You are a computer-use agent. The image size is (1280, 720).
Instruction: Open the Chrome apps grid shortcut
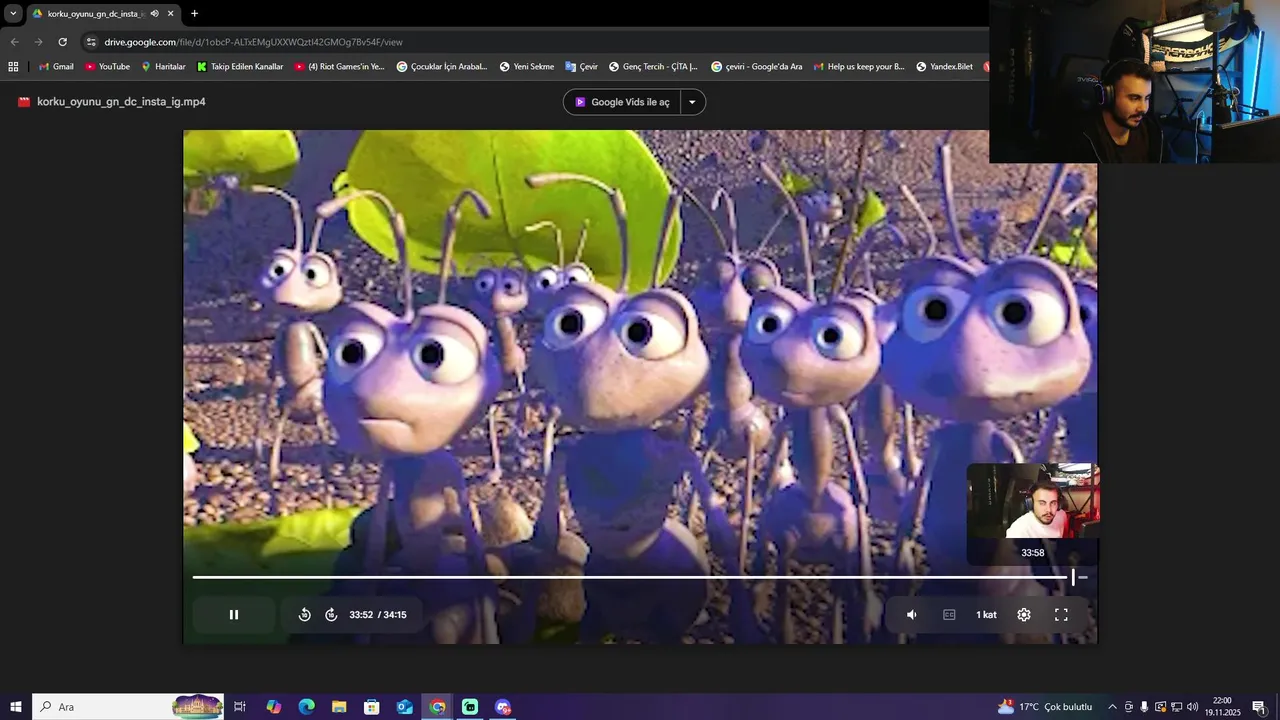13,67
